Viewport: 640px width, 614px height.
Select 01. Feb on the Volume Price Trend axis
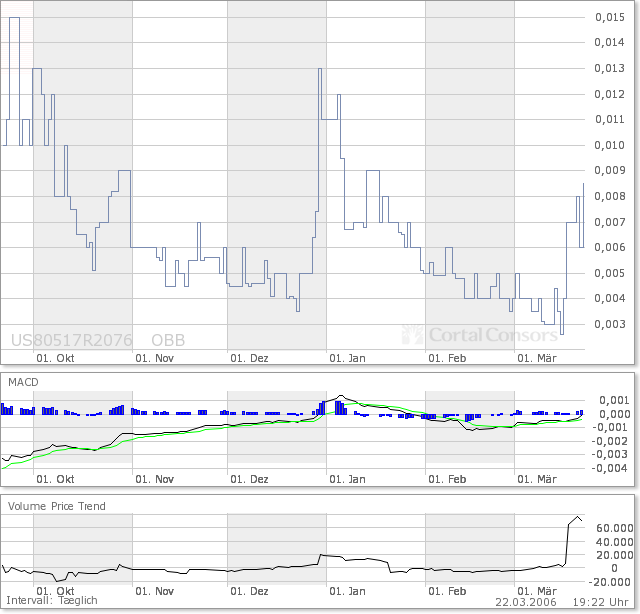448,591
